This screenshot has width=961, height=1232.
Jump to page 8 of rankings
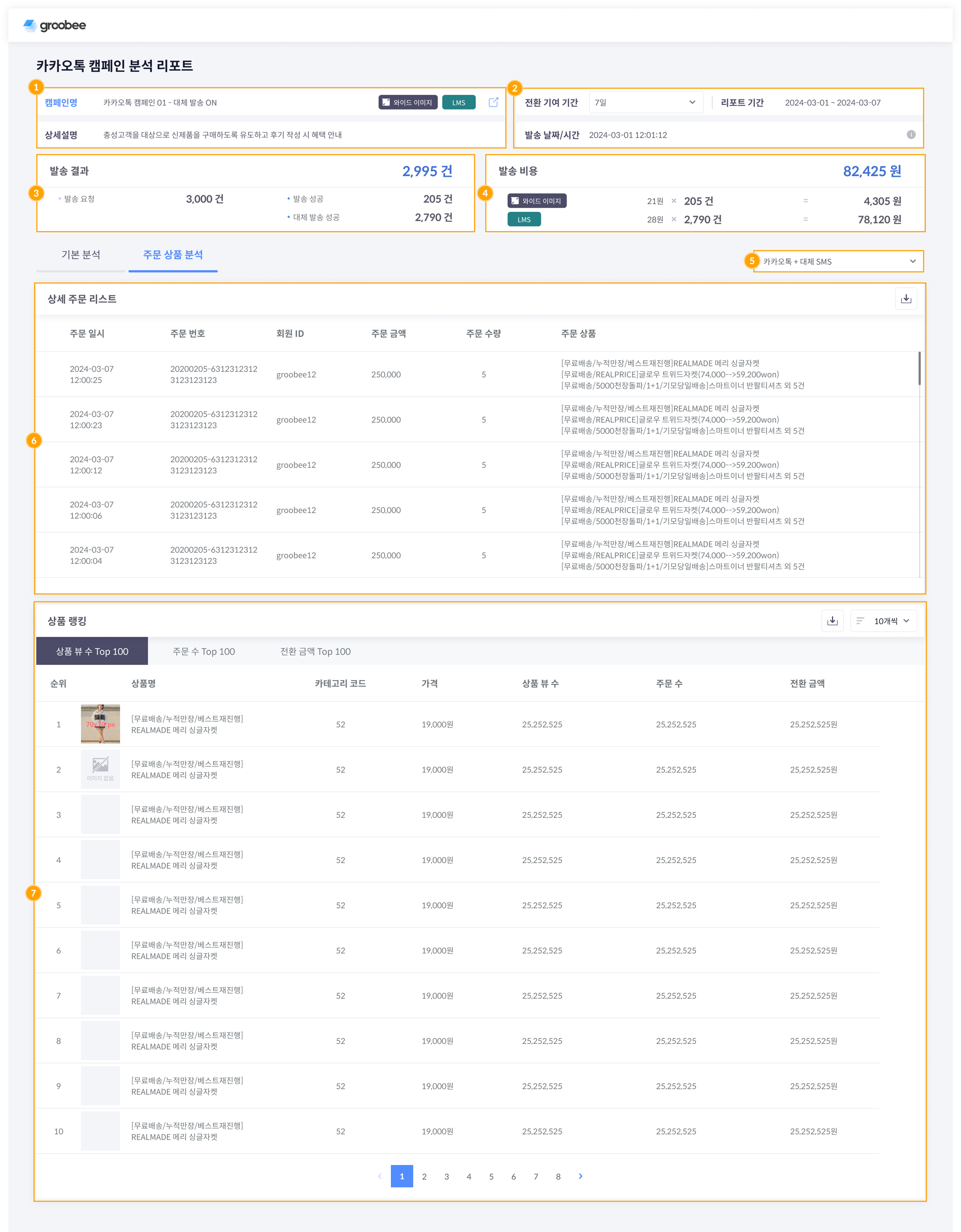pyautogui.click(x=558, y=1176)
